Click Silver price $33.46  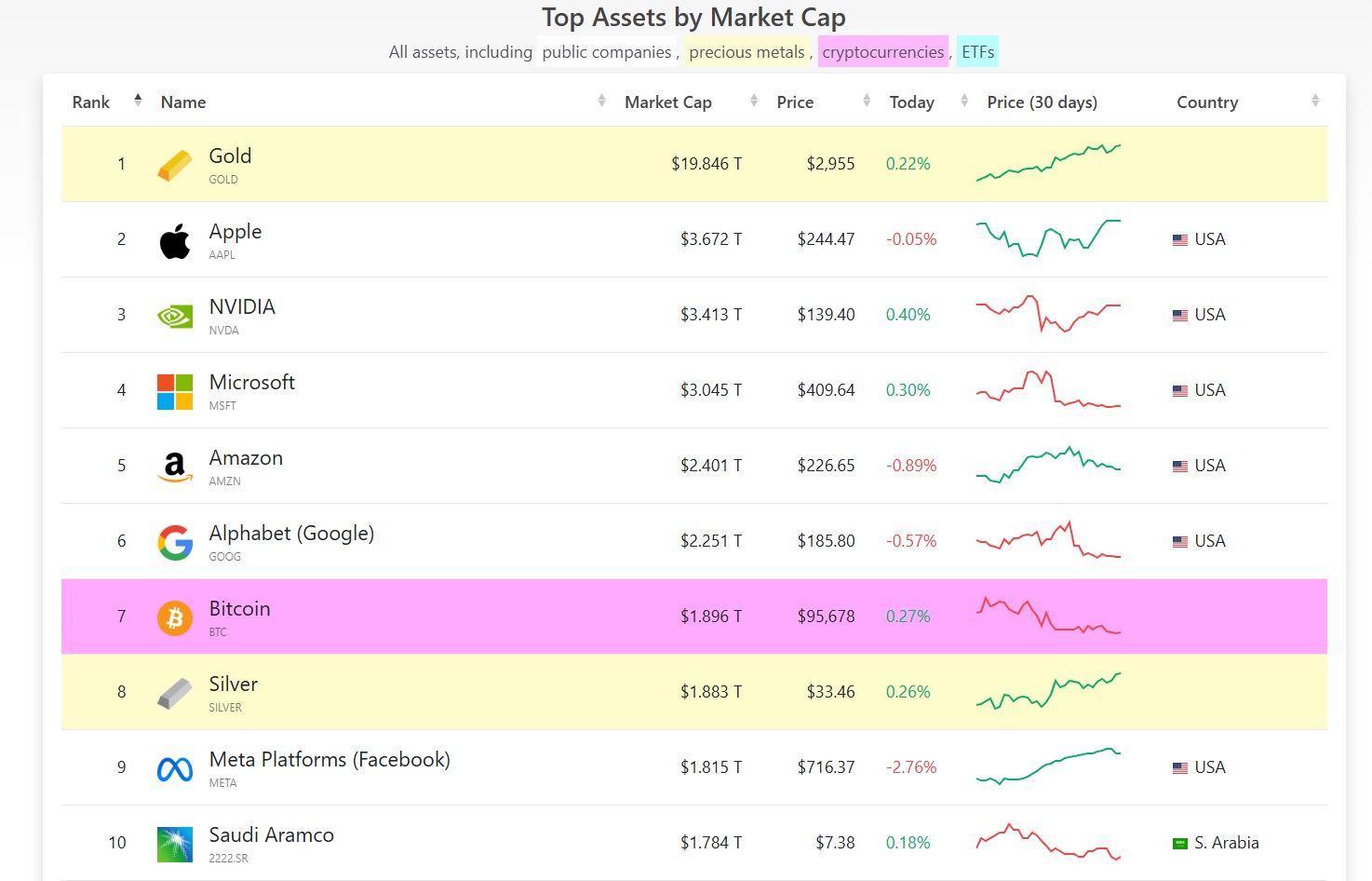[x=830, y=692]
